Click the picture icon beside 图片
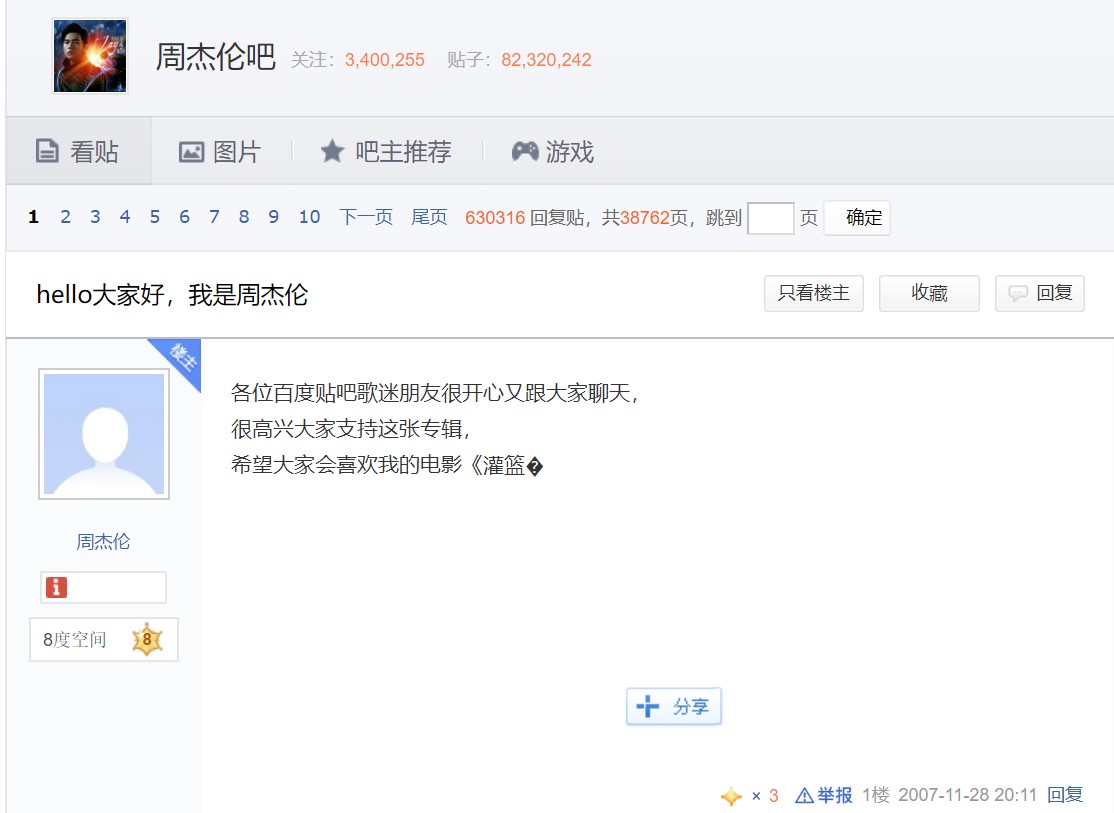The width and height of the screenshot is (1114, 813). click(x=191, y=152)
